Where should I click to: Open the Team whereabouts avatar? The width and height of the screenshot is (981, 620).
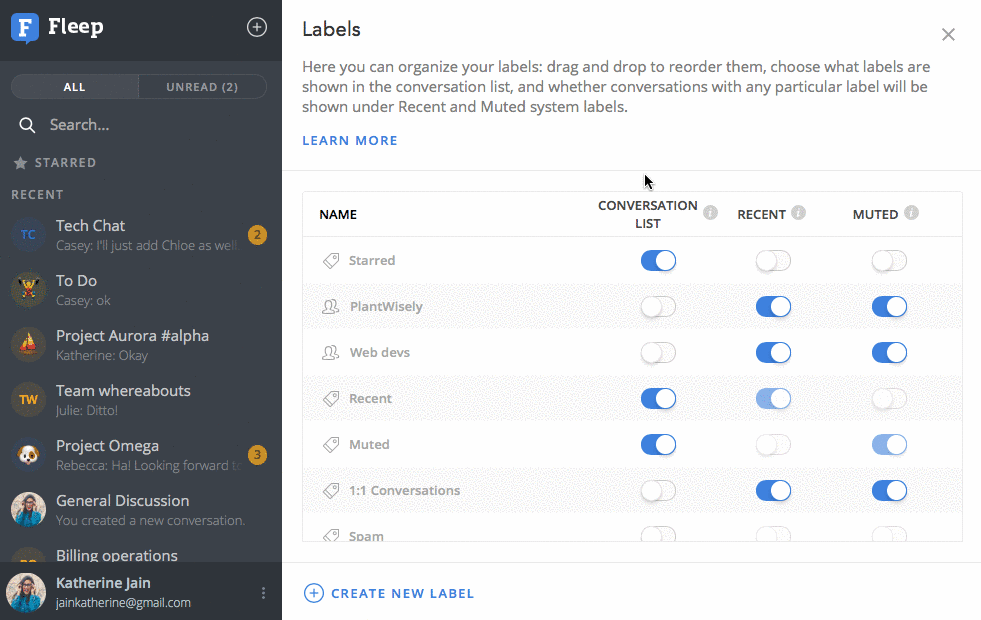click(x=28, y=400)
